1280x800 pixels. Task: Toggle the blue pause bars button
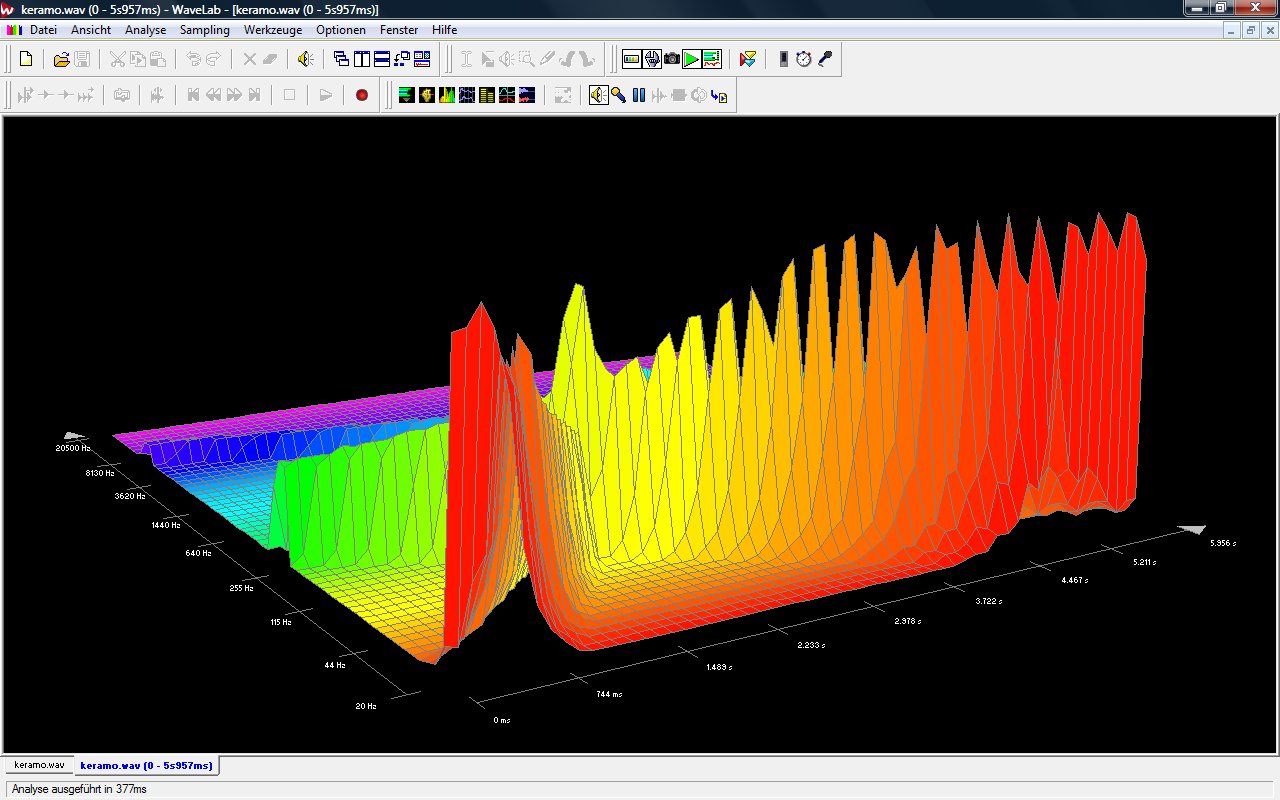pyautogui.click(x=638, y=95)
